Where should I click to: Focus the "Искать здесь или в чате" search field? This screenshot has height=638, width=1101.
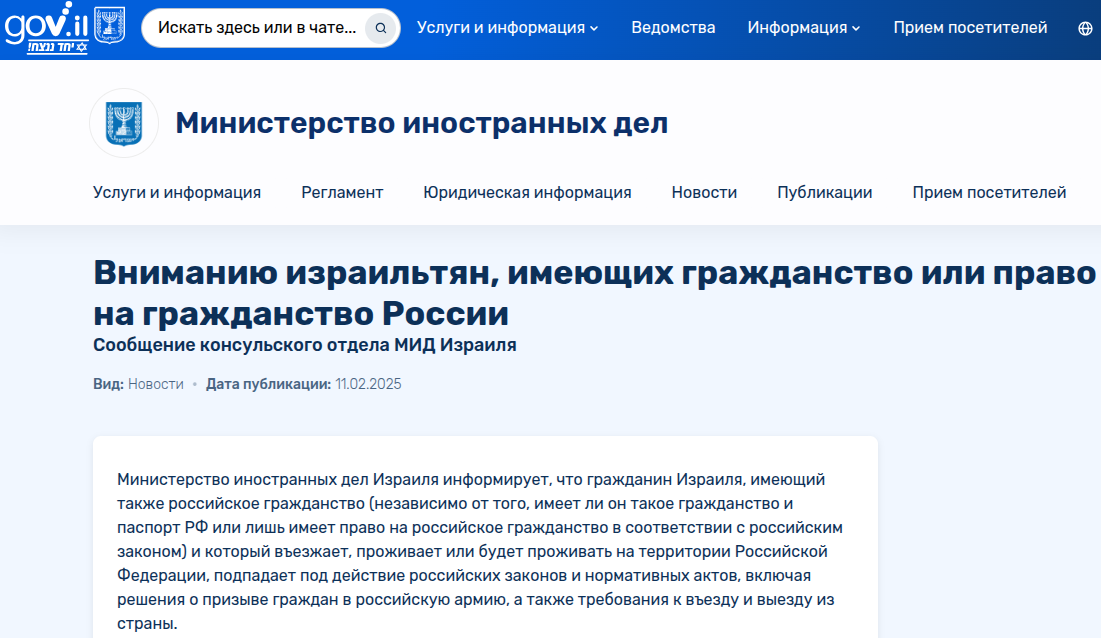pyautogui.click(x=257, y=29)
